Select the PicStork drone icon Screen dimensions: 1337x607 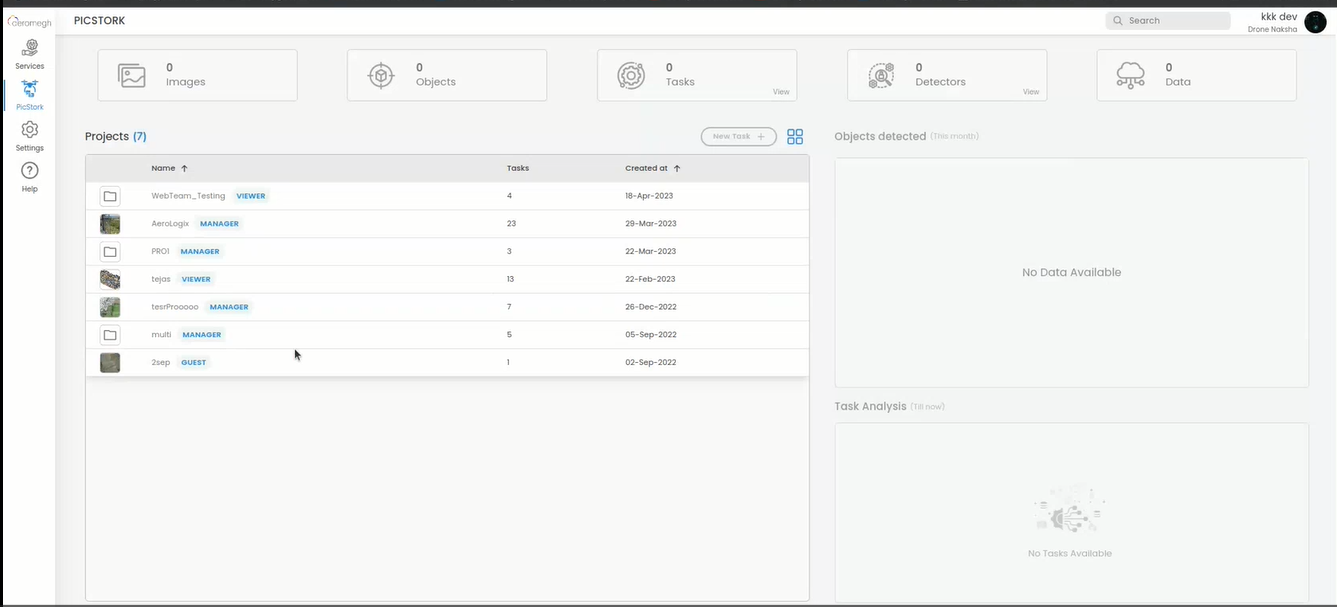tap(30, 89)
